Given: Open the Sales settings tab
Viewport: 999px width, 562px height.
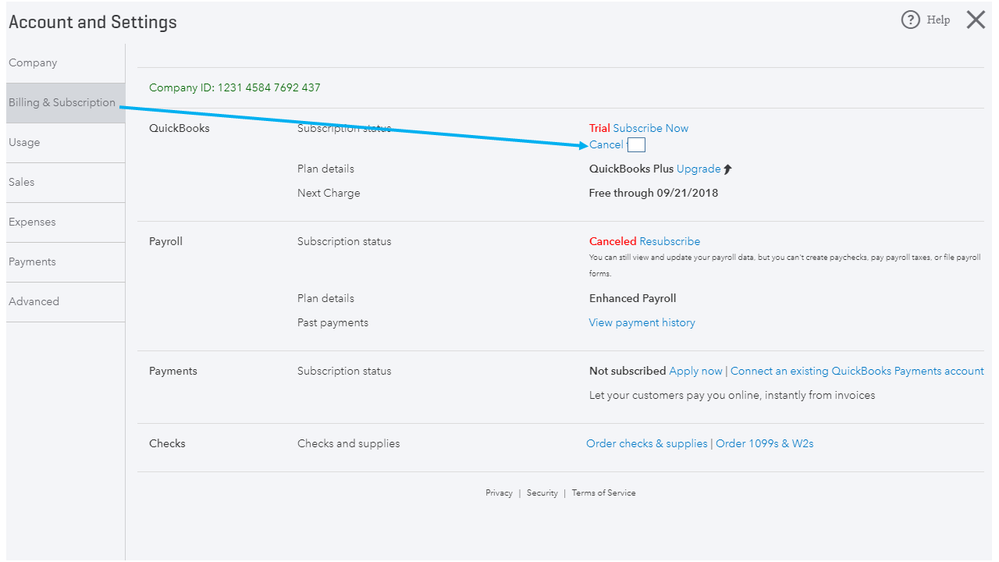Looking at the screenshot, I should tap(22, 182).
